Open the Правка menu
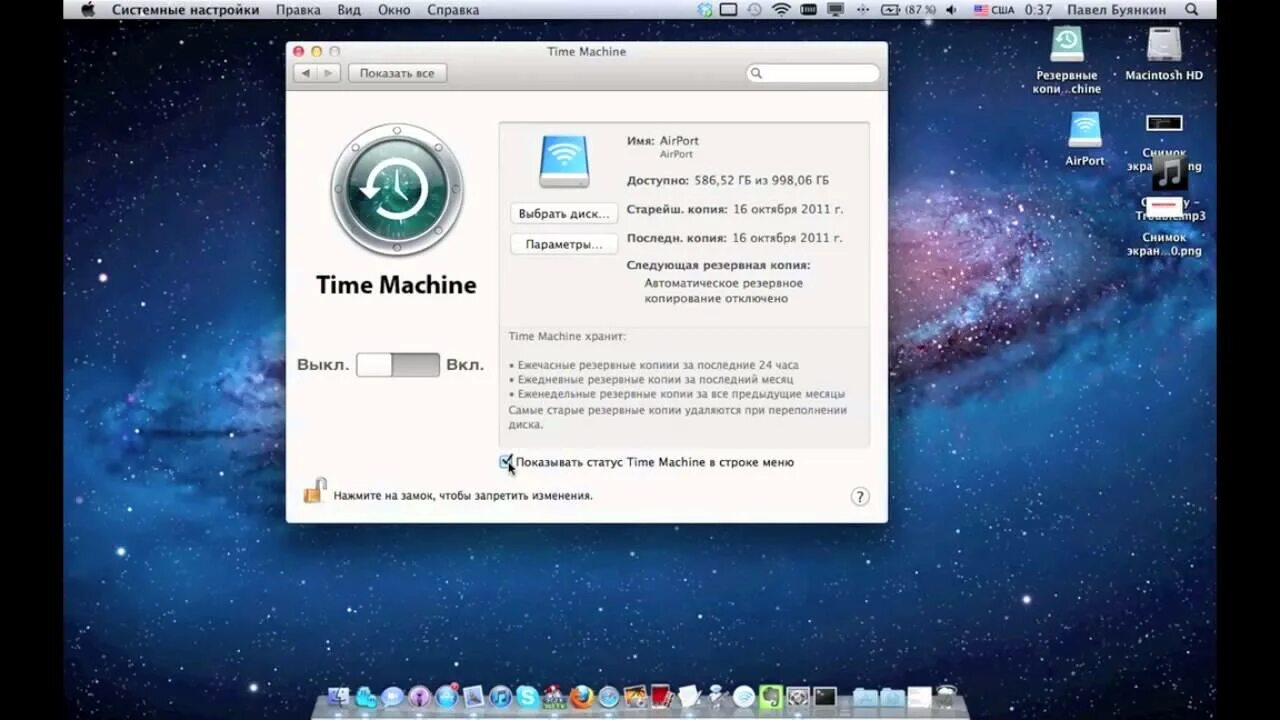 pyautogui.click(x=298, y=9)
